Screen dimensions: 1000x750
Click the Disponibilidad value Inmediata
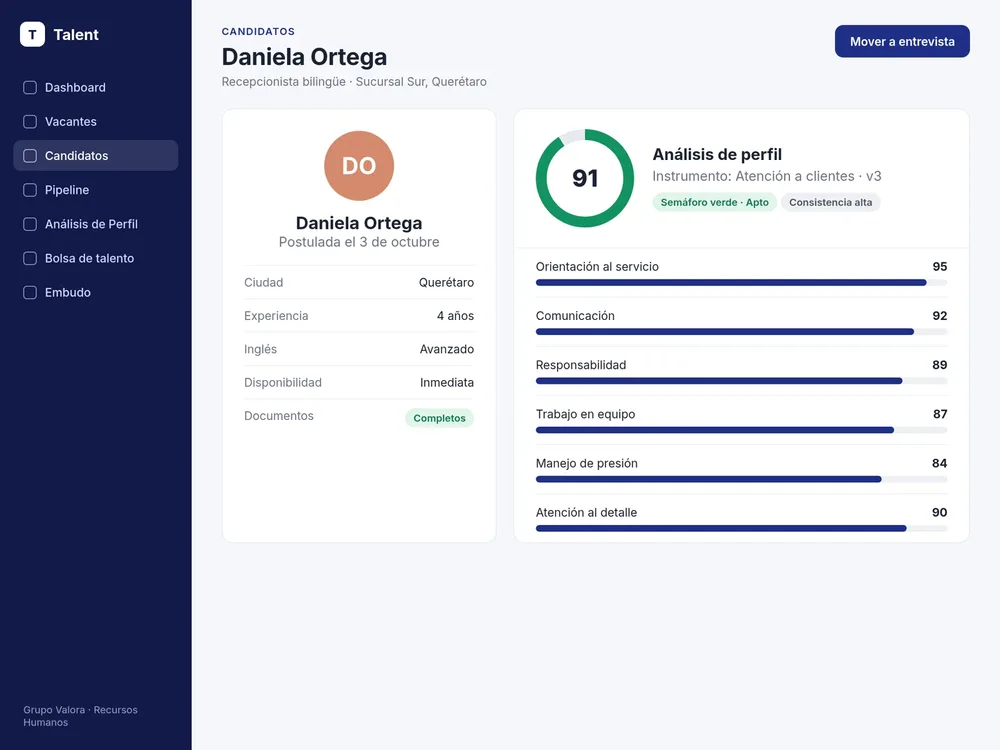(447, 383)
